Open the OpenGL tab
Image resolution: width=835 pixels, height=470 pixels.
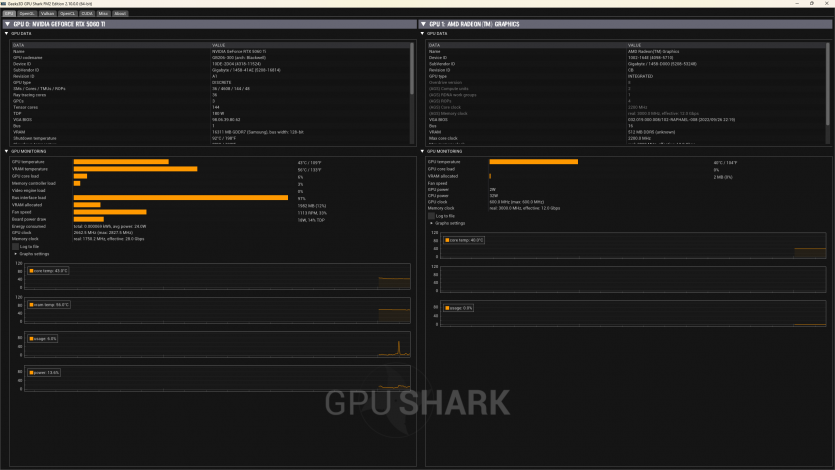pos(26,13)
